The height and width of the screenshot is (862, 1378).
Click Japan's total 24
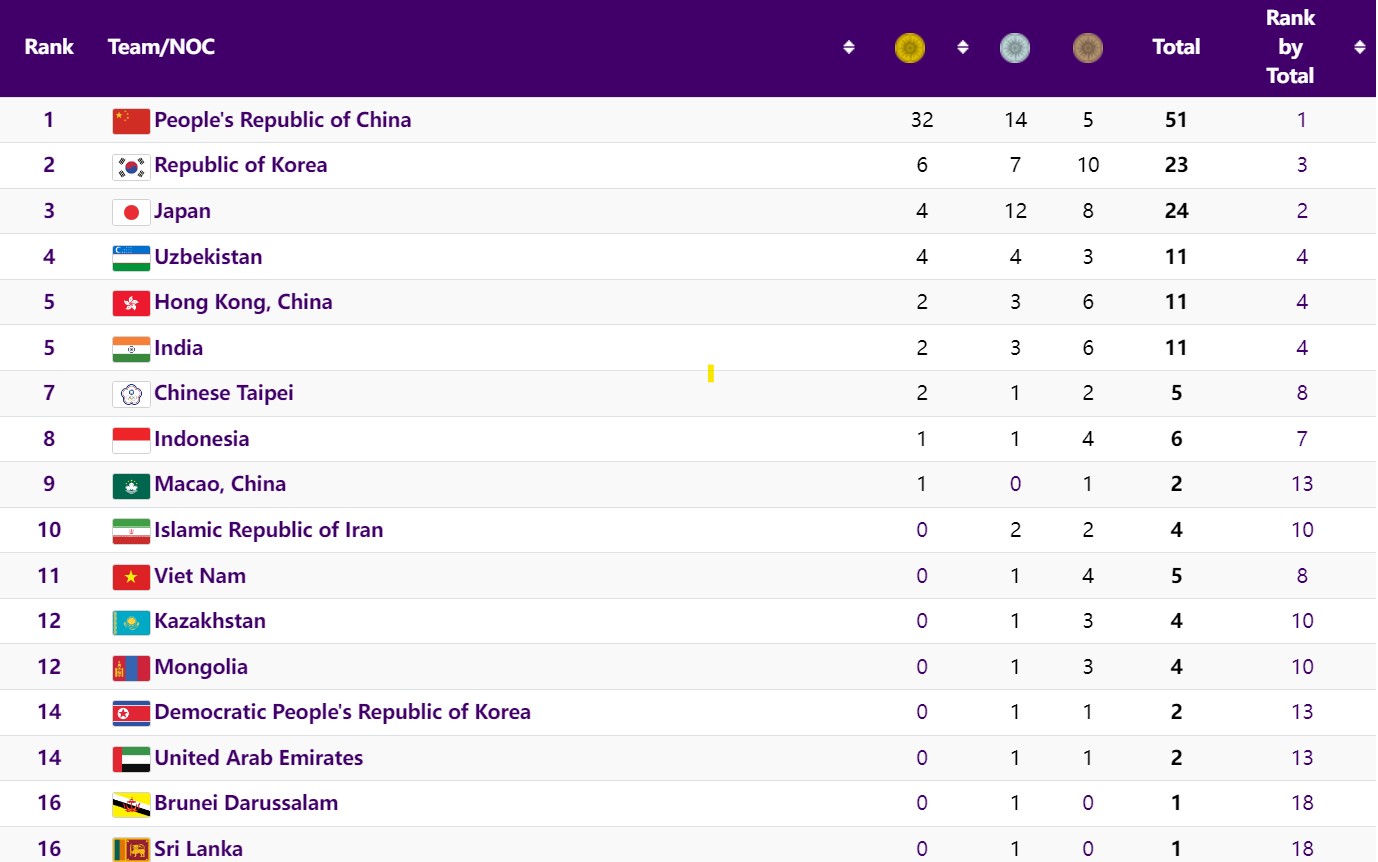(x=1176, y=211)
